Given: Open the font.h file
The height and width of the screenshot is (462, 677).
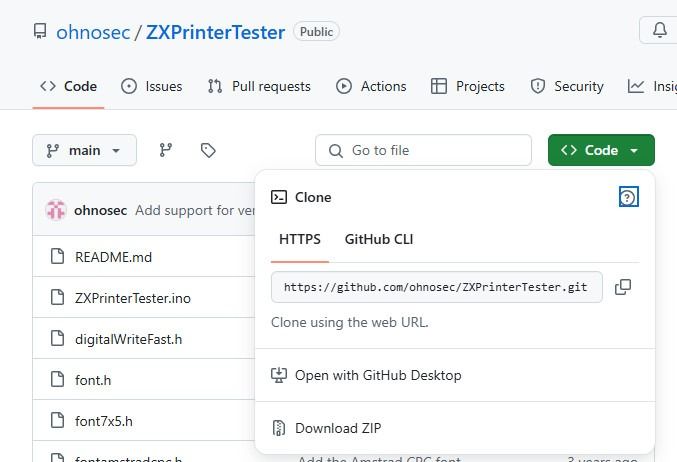Looking at the screenshot, I should [93, 380].
